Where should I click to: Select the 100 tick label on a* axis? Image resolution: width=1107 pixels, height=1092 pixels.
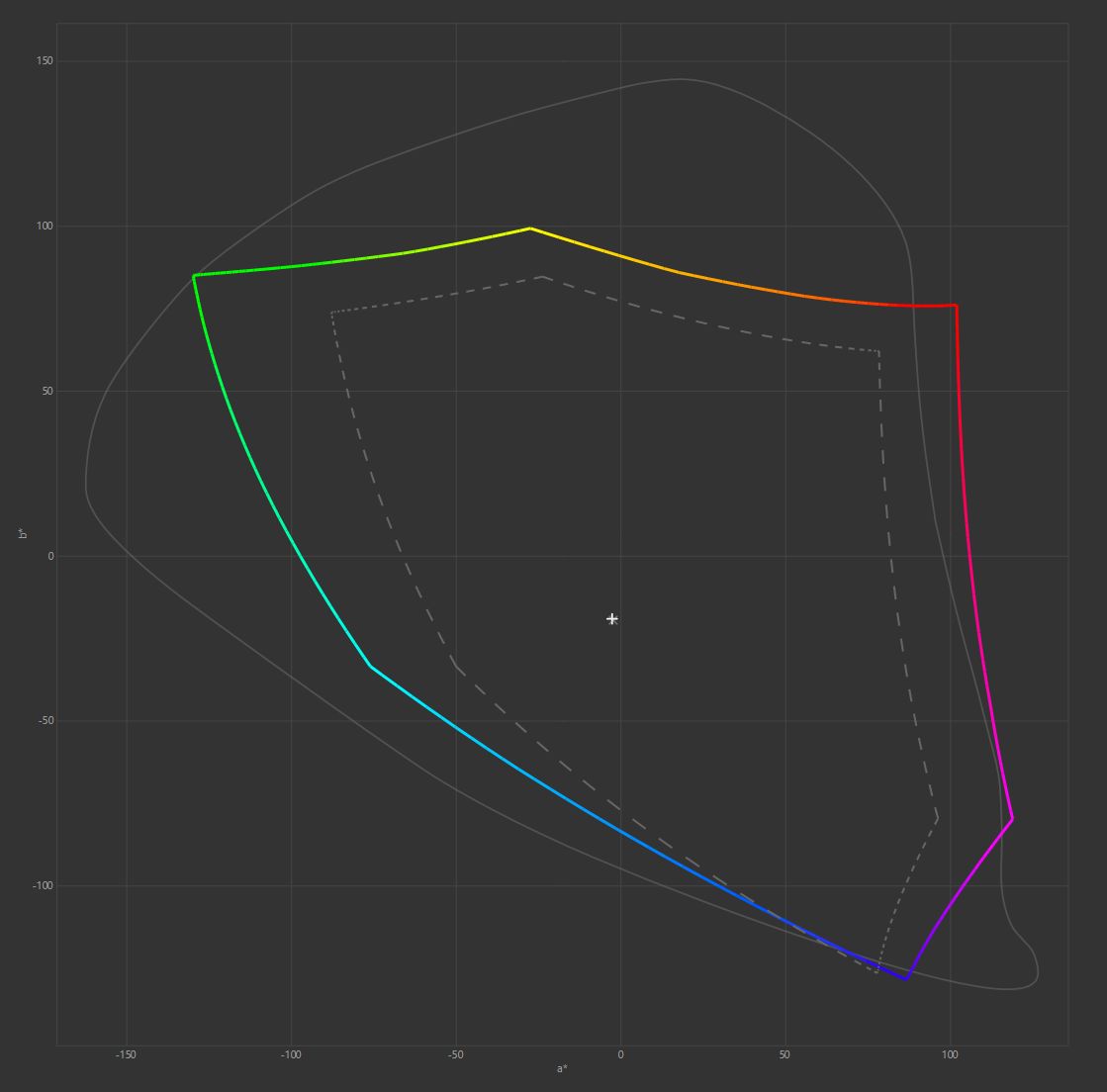click(950, 1054)
